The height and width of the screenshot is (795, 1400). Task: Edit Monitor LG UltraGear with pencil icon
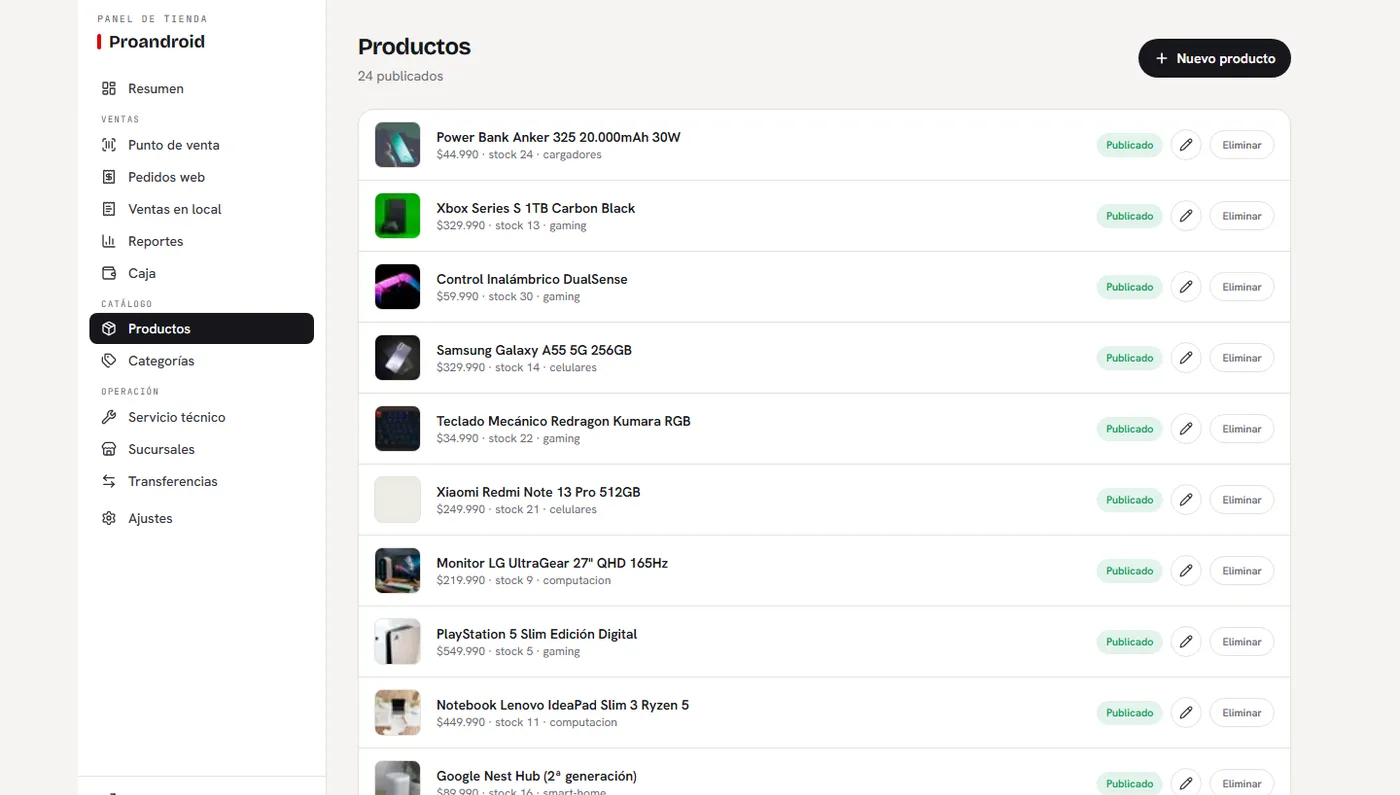click(x=1186, y=571)
